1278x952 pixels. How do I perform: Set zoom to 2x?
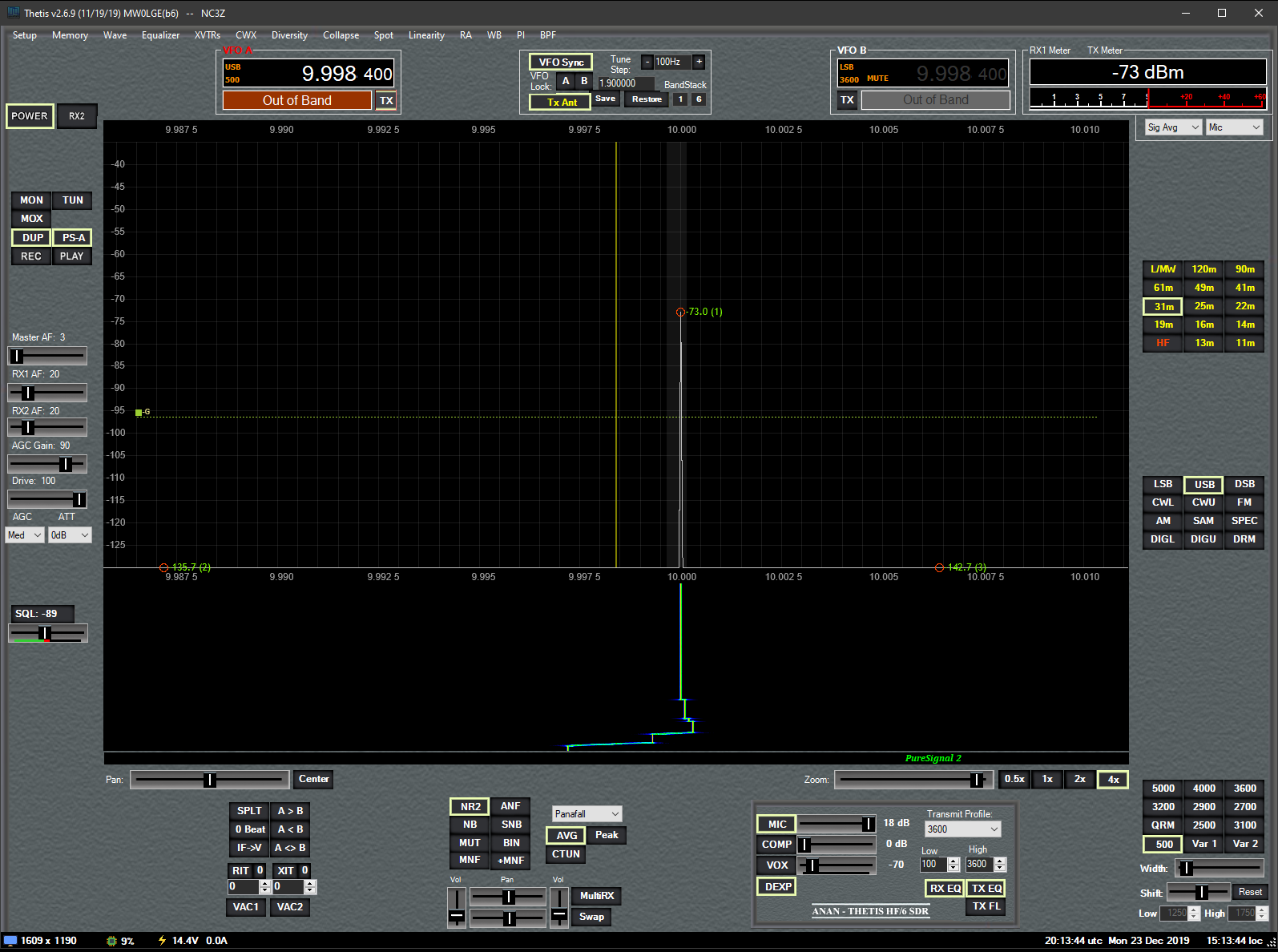click(x=1080, y=779)
